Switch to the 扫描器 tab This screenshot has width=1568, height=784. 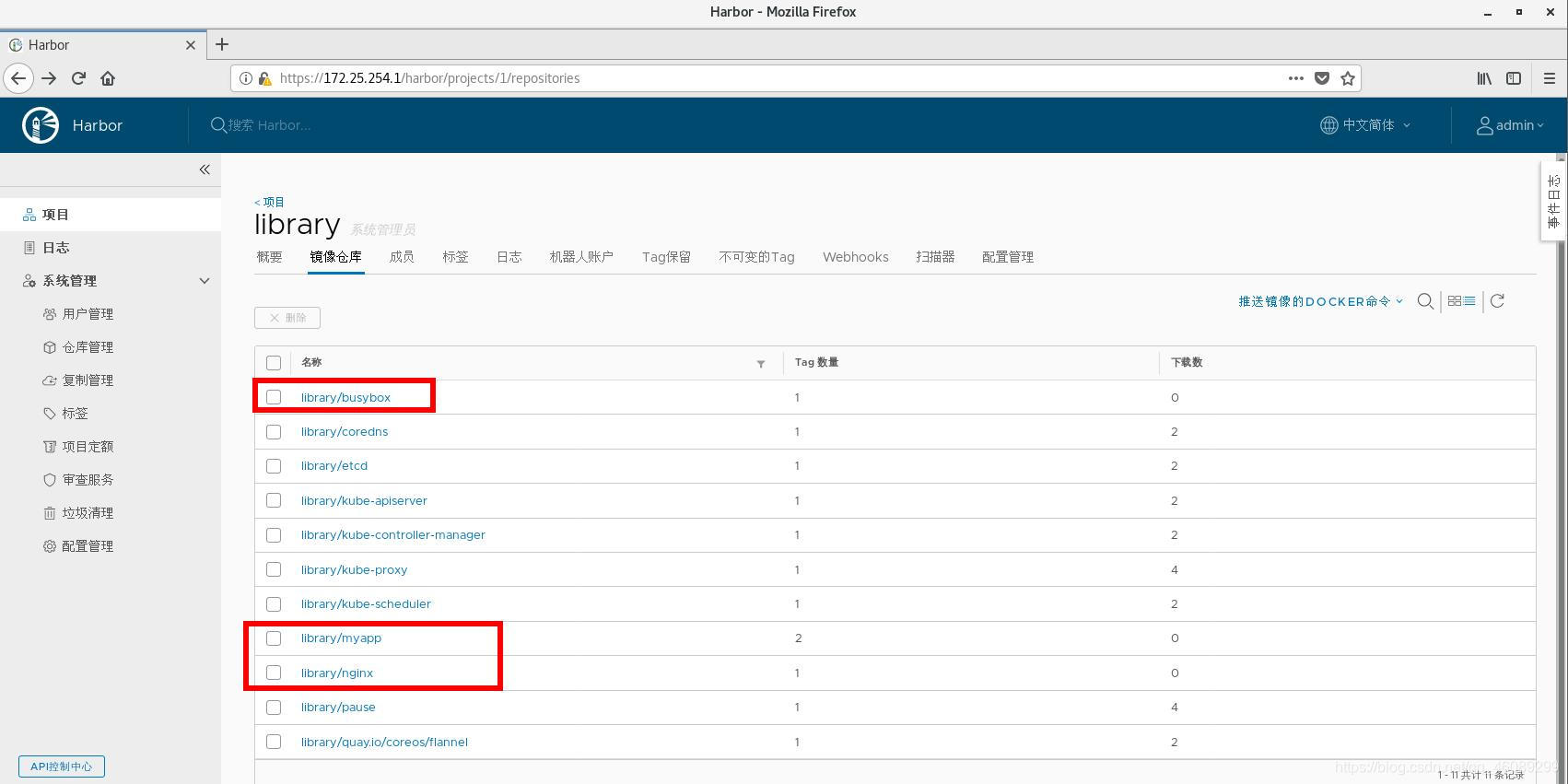(x=935, y=257)
